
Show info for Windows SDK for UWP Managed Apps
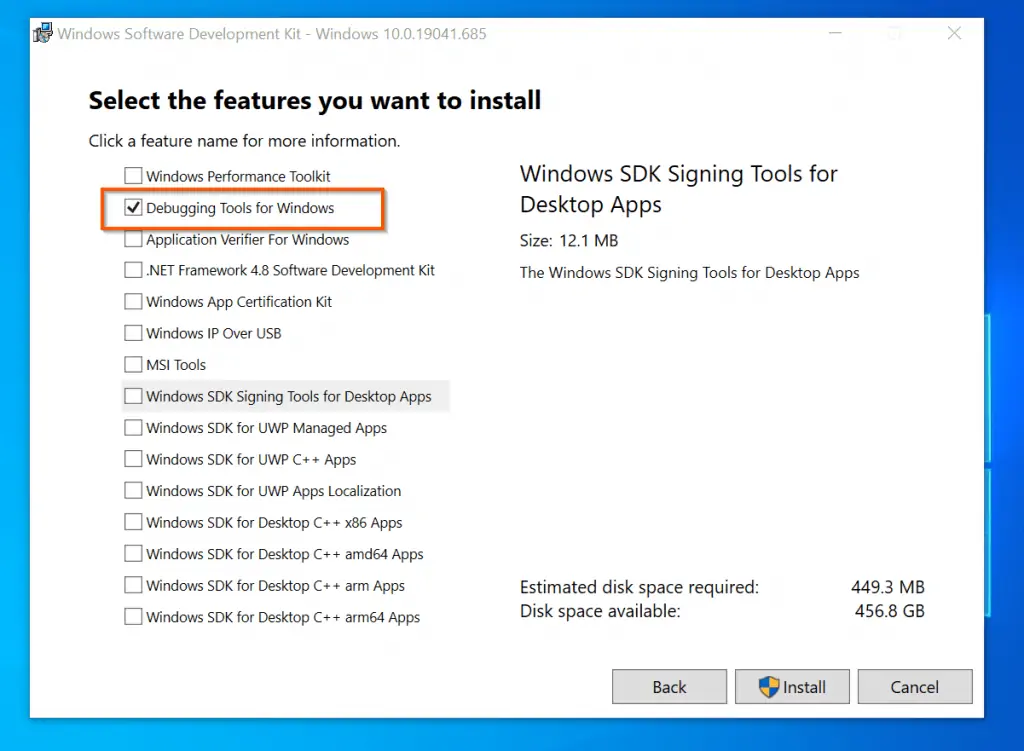coord(266,428)
